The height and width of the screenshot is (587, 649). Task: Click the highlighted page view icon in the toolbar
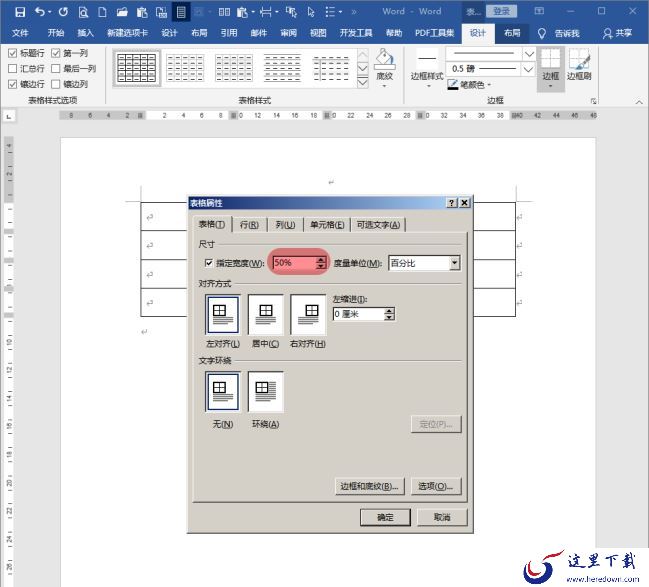tap(181, 12)
